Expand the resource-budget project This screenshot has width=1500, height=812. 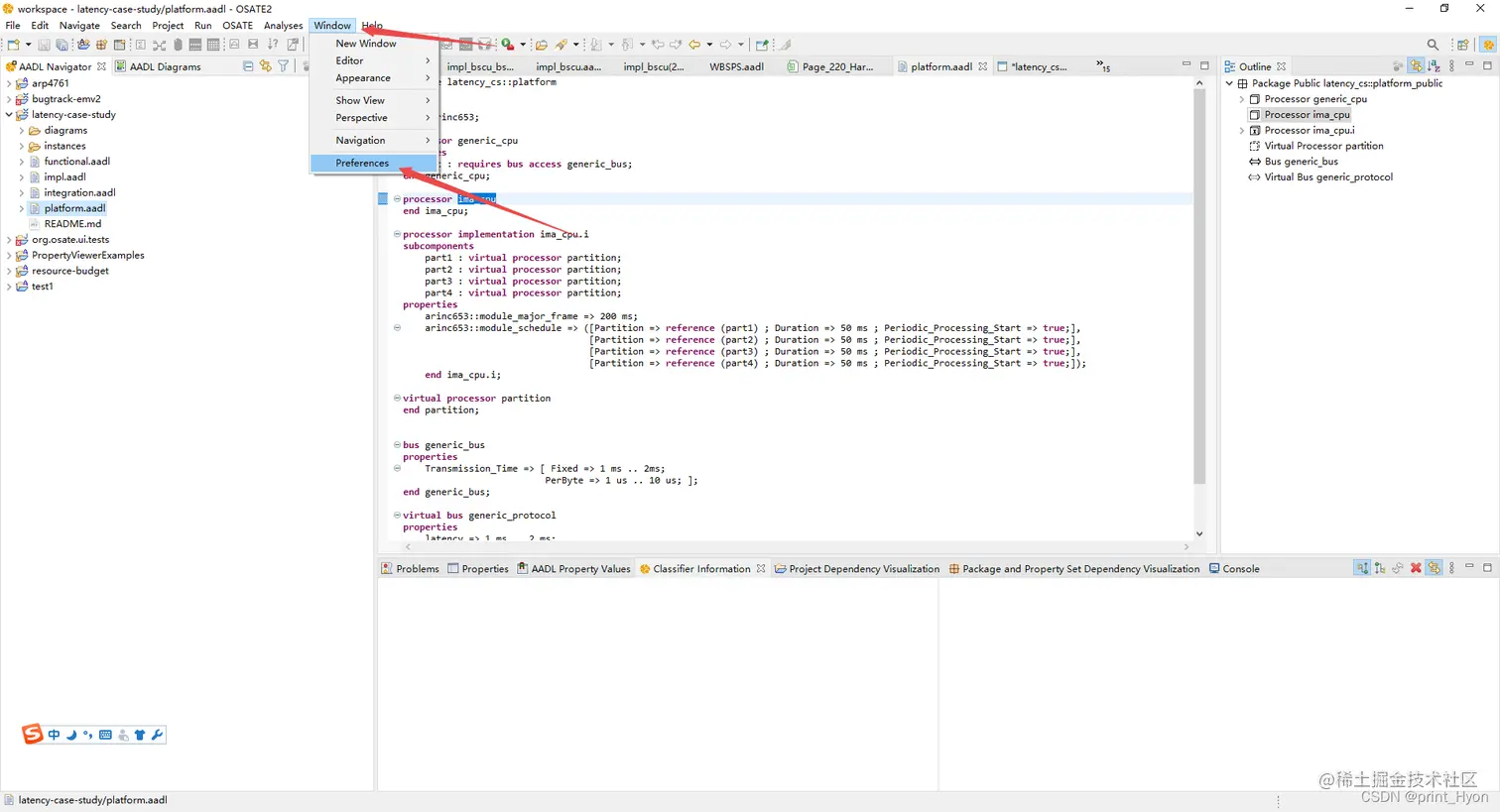tap(9, 271)
